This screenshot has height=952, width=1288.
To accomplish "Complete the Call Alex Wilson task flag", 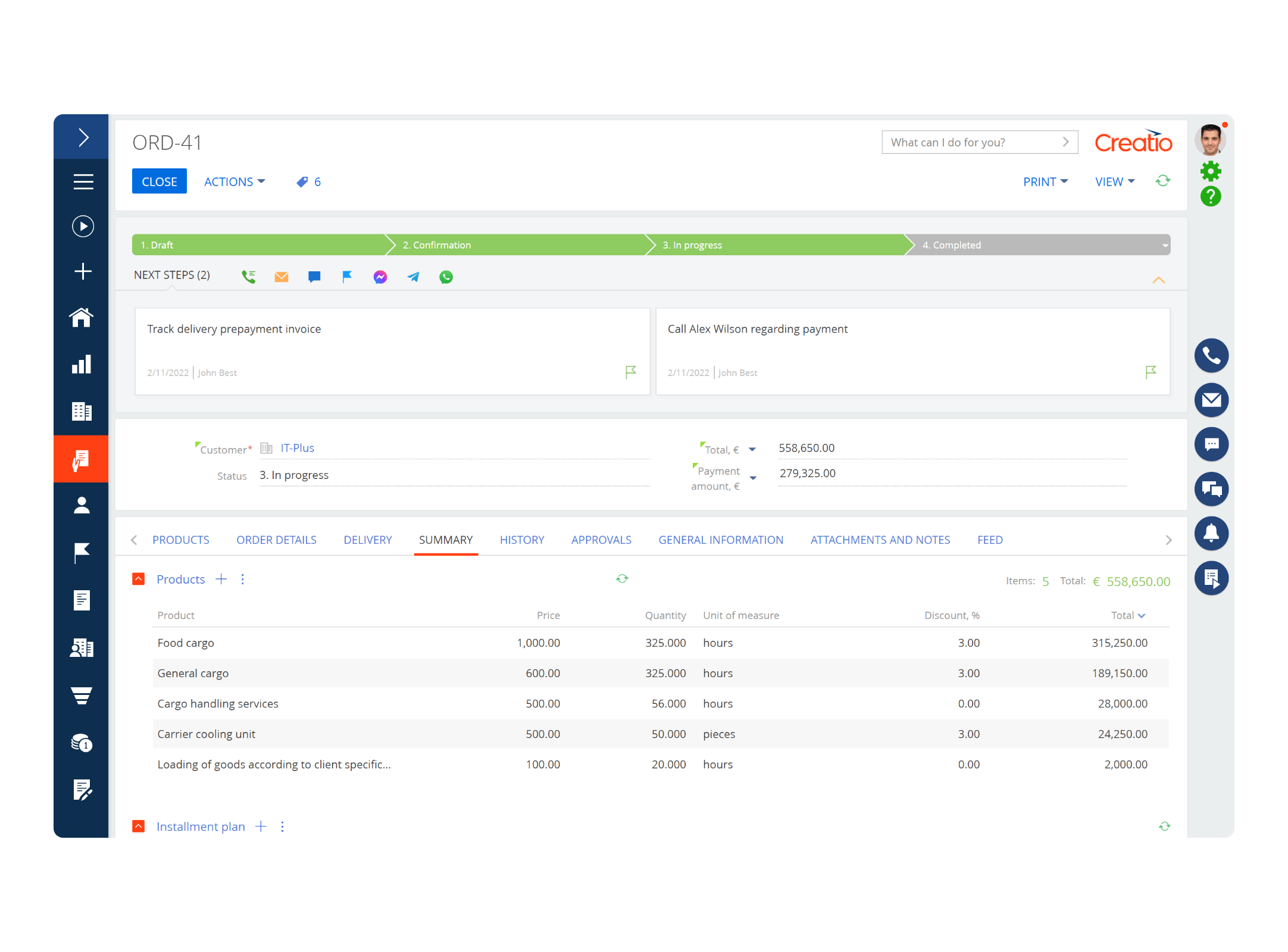I will pyautogui.click(x=1151, y=372).
